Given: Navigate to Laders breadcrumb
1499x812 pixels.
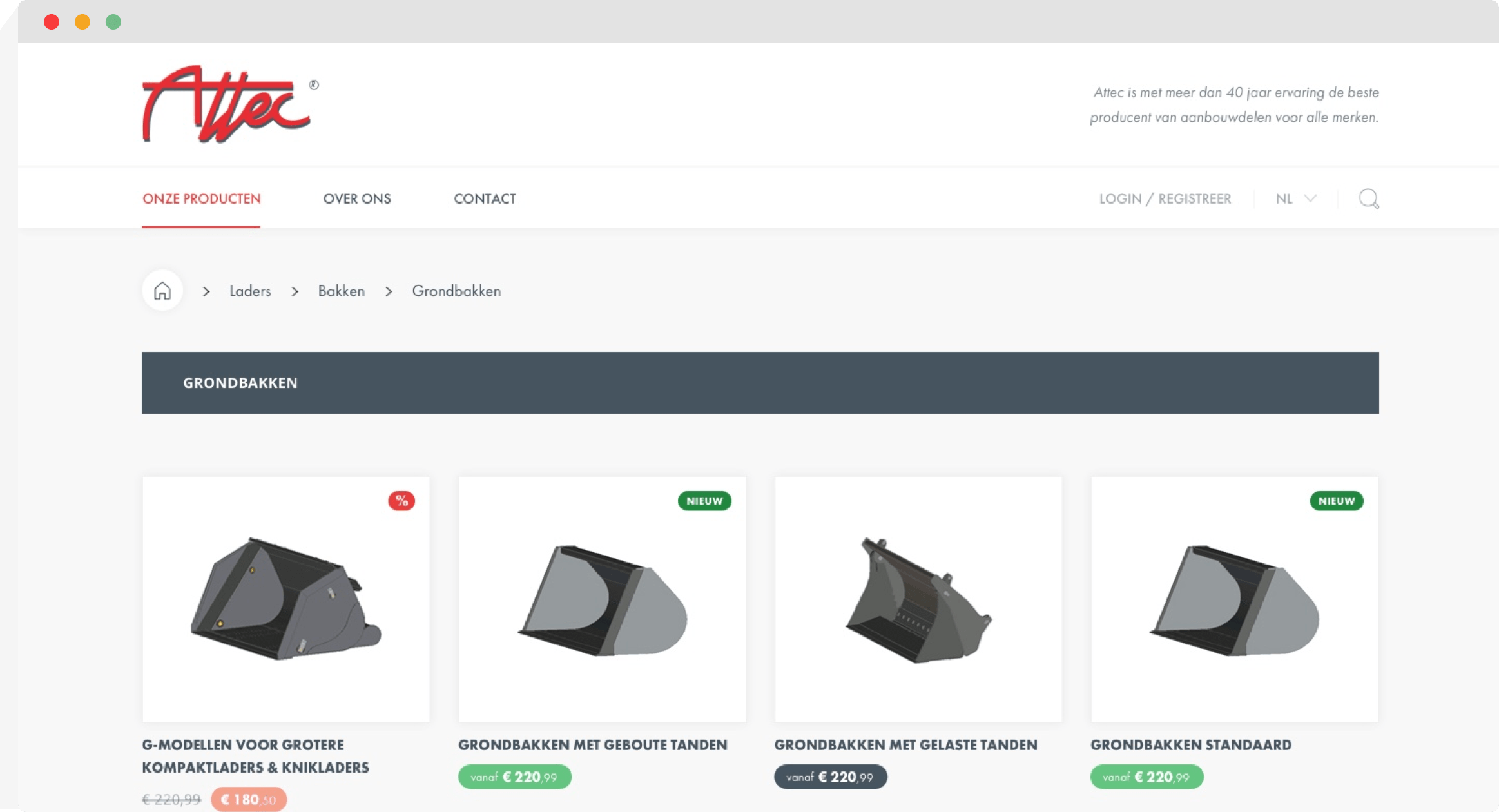Looking at the screenshot, I should pyautogui.click(x=250, y=291).
